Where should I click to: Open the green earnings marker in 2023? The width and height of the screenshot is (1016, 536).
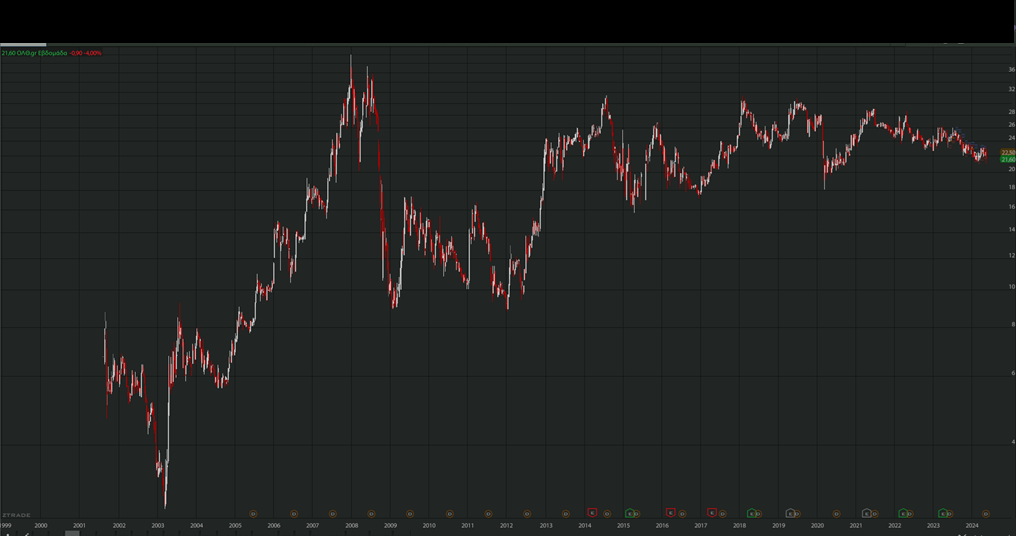tap(943, 513)
